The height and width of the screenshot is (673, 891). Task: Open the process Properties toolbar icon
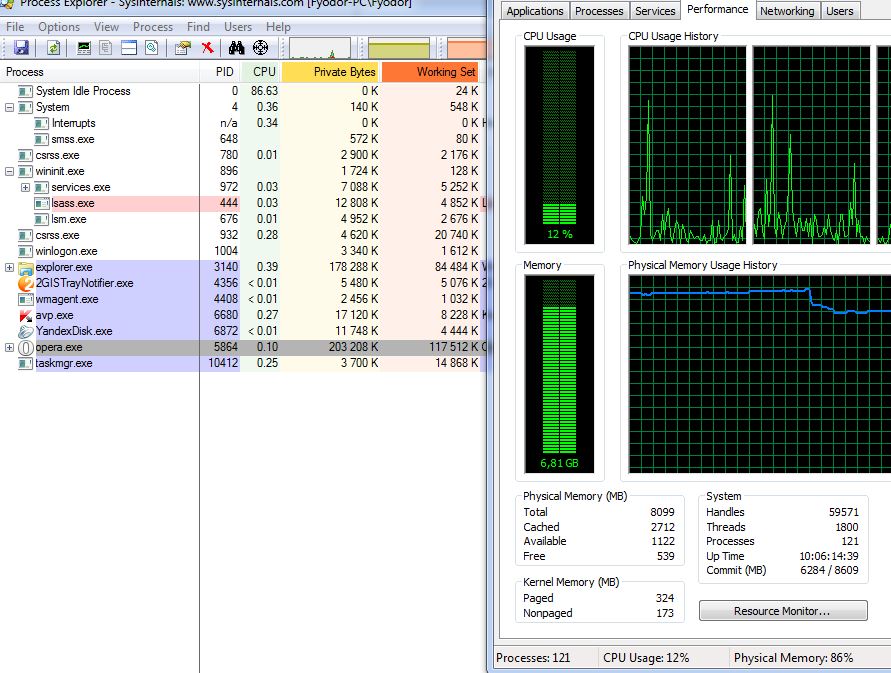click(182, 48)
